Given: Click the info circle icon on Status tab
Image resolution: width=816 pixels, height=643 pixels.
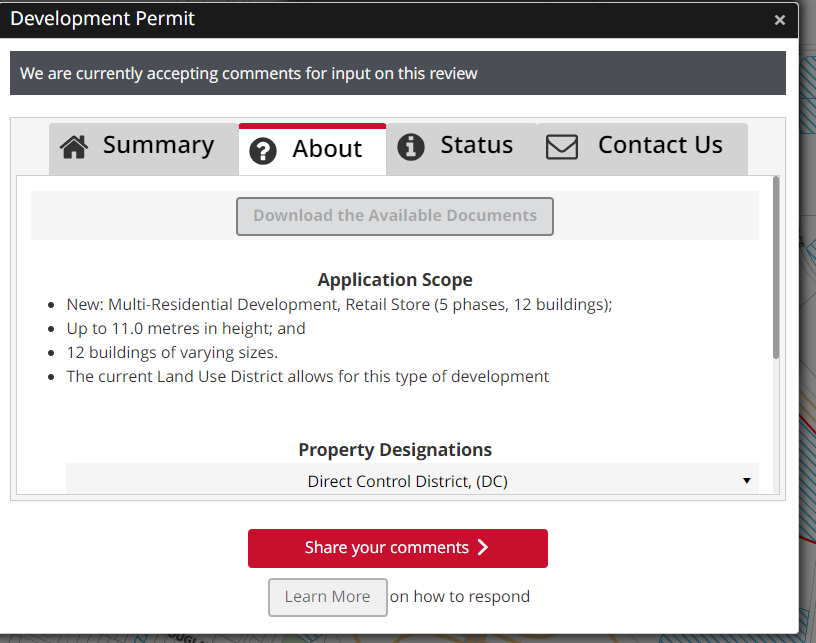Looking at the screenshot, I should [x=411, y=147].
